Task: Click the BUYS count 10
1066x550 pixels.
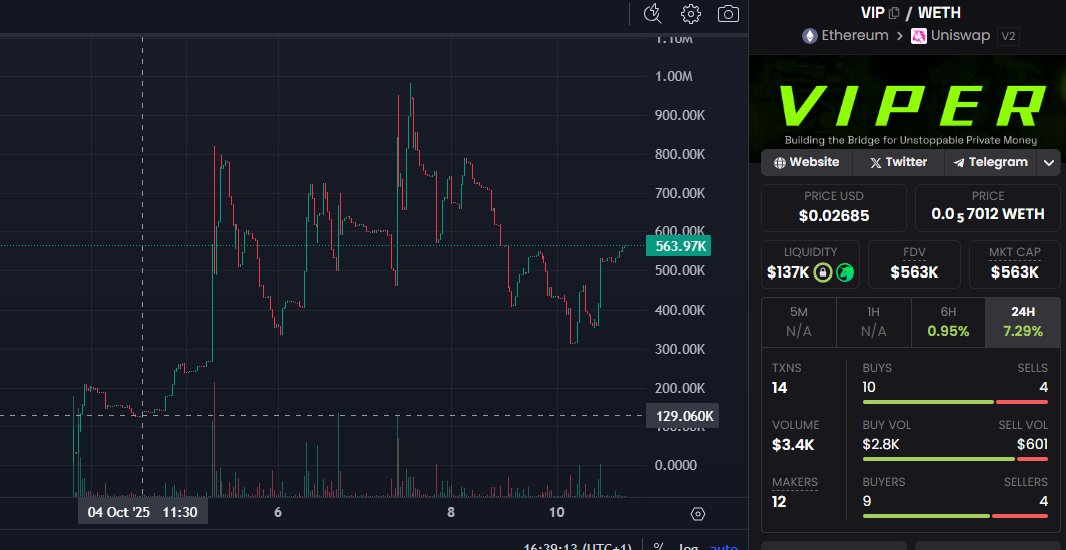Action: 869,388
